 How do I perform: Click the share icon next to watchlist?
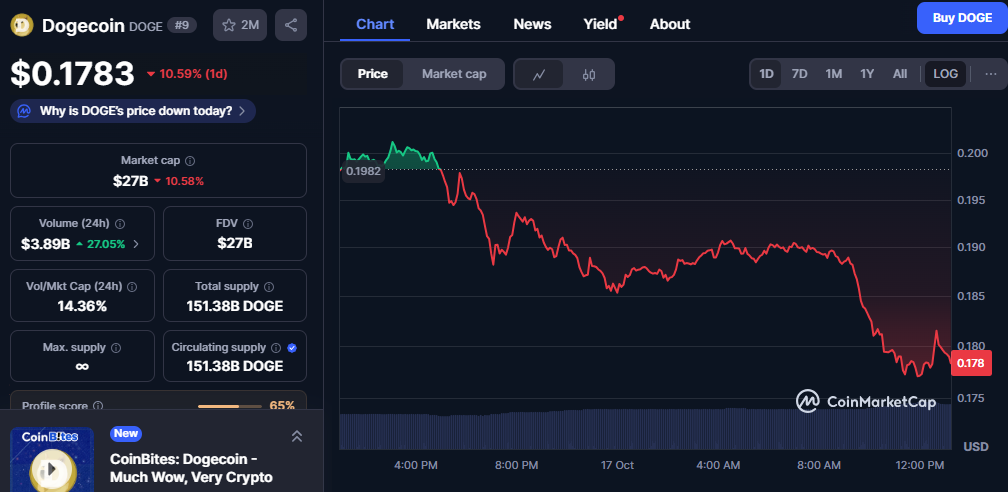(x=291, y=25)
